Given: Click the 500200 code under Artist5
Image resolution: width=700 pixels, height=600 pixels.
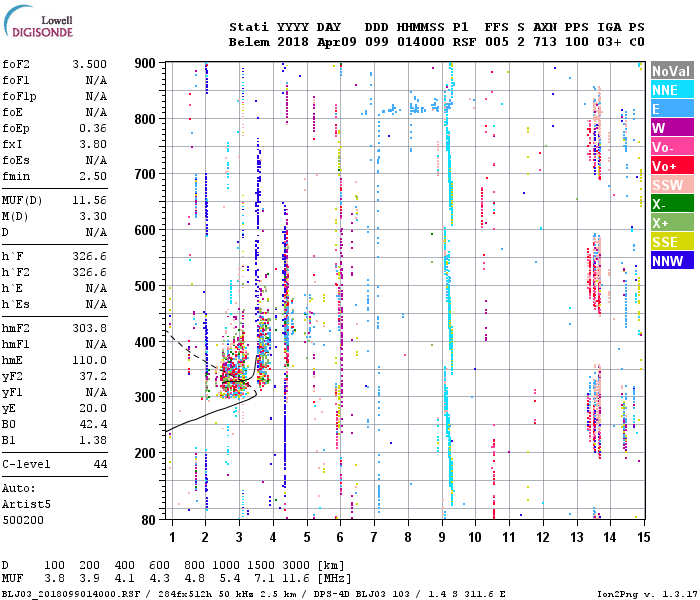Looking at the screenshot, I should (x=23, y=520).
